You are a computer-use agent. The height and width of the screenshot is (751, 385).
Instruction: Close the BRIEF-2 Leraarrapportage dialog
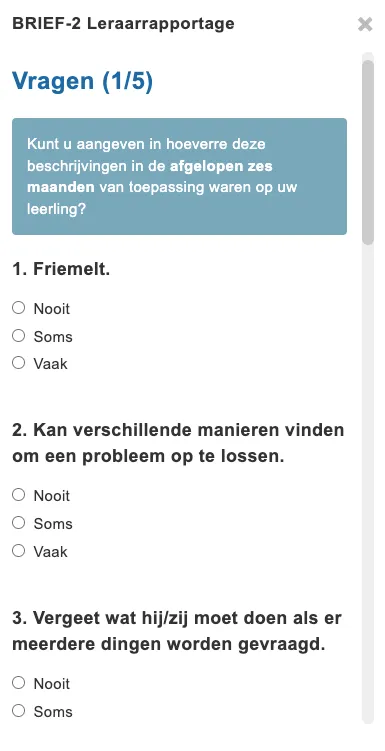point(365,24)
